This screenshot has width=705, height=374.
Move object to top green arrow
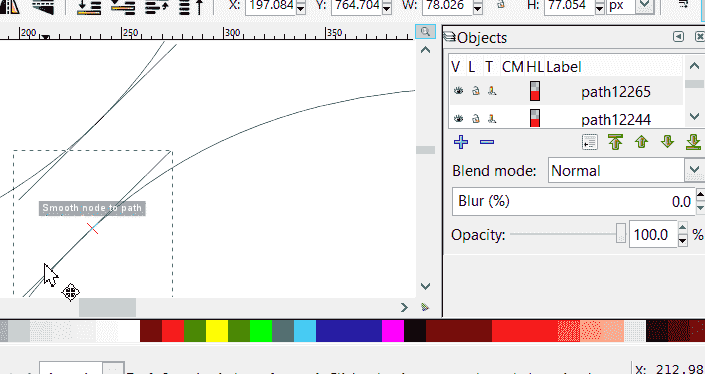coord(616,142)
